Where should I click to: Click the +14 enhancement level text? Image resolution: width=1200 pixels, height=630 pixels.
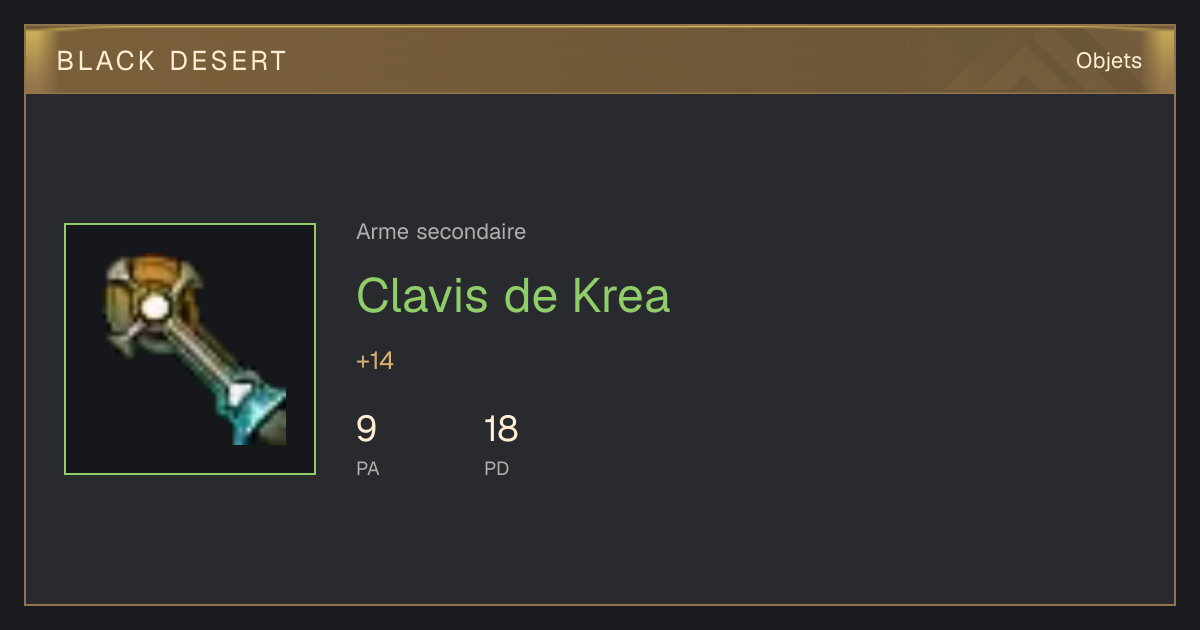pos(375,361)
